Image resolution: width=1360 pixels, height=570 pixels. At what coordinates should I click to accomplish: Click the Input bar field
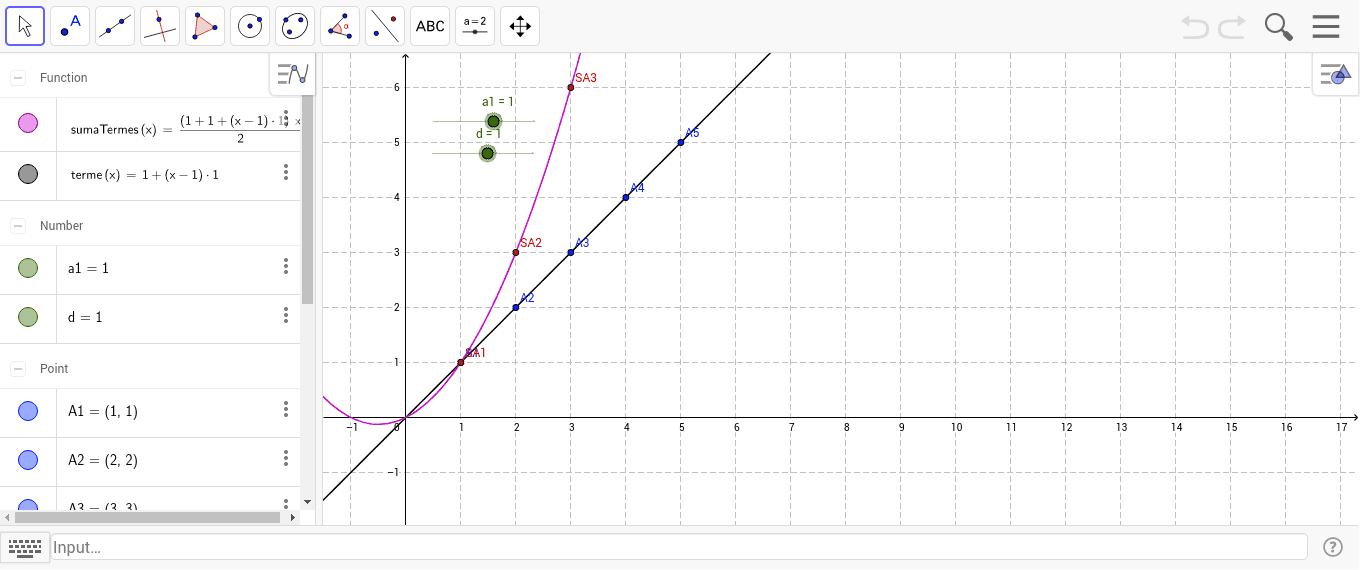coord(678,547)
